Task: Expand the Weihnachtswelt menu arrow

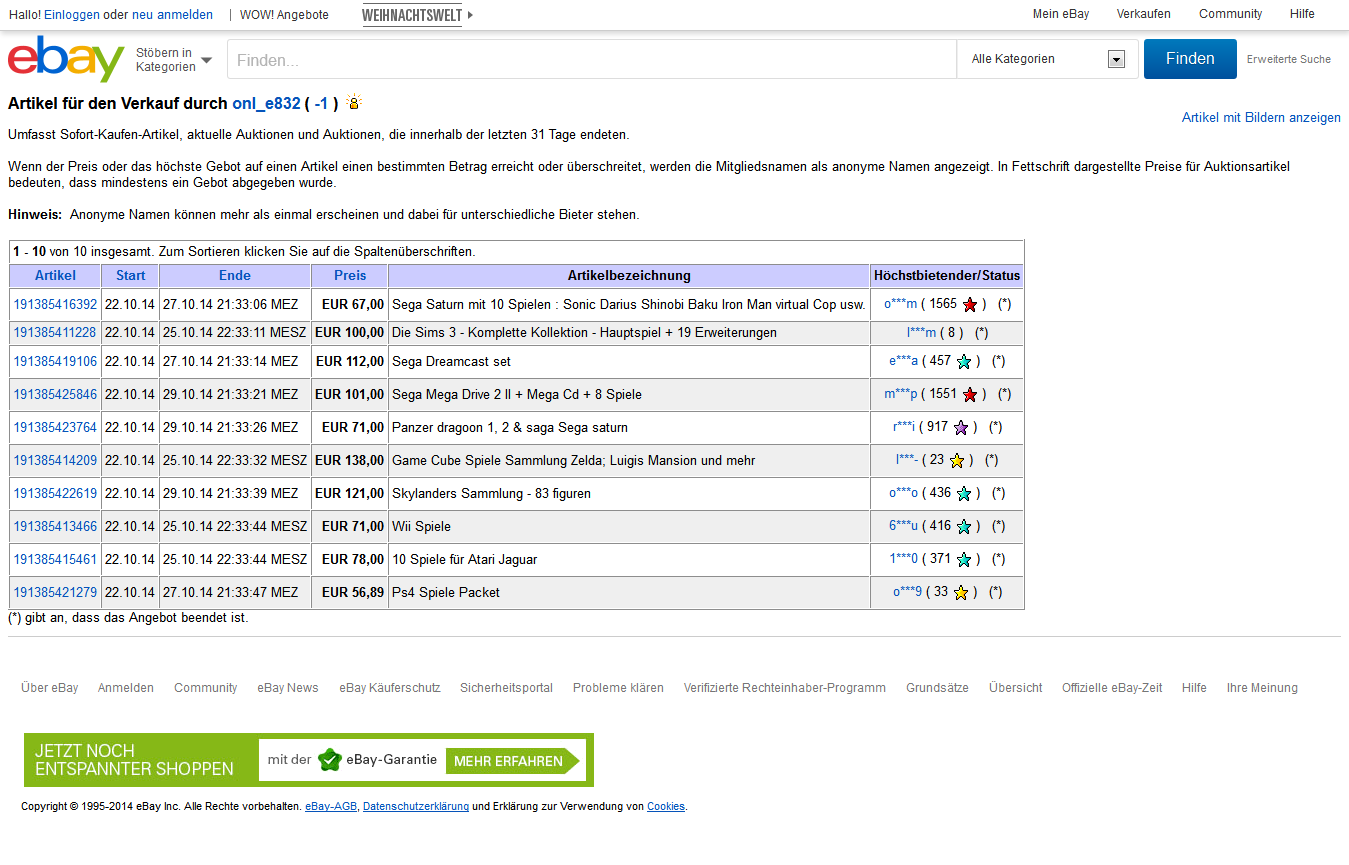Action: click(x=470, y=15)
